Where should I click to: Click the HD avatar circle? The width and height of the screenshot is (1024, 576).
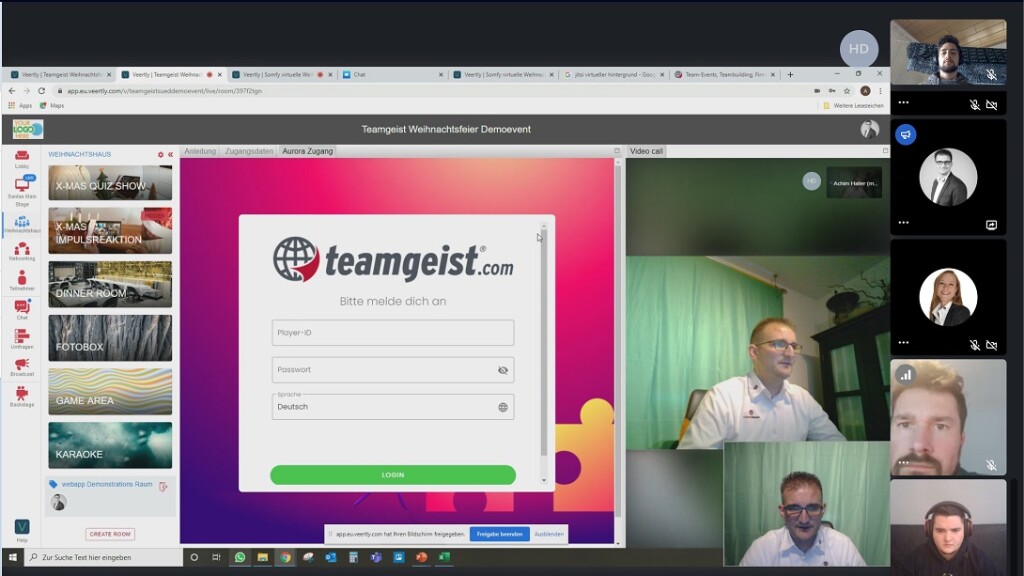pos(859,49)
